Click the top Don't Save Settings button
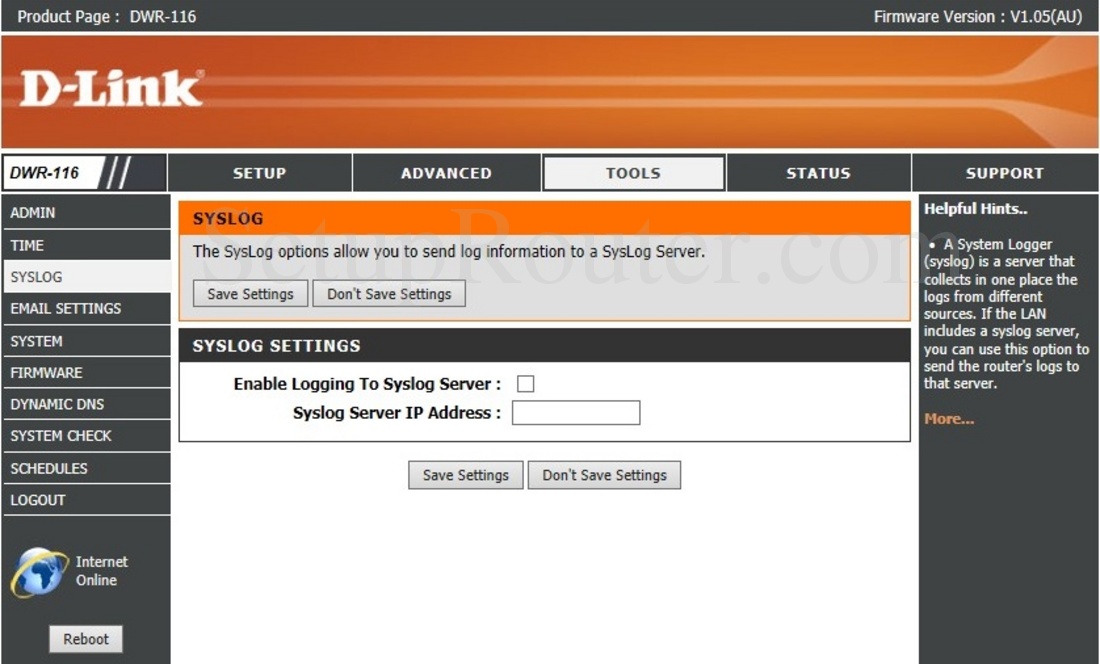 [x=389, y=294]
